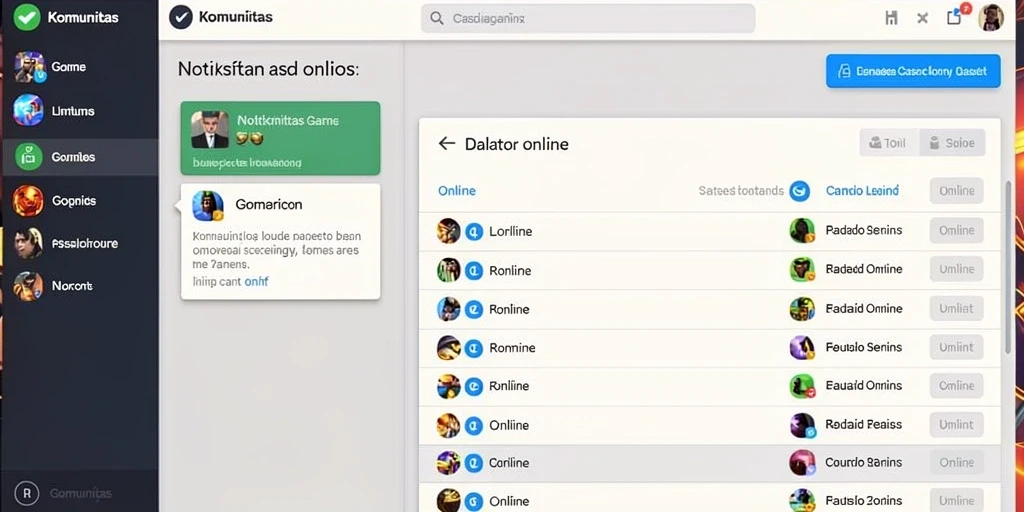Toggle the Soloe view button
This screenshot has height=512, width=1024.
[952, 143]
